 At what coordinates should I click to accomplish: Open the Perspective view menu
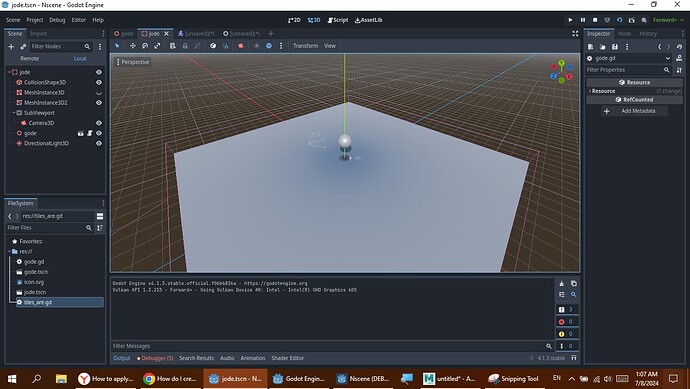[132, 62]
